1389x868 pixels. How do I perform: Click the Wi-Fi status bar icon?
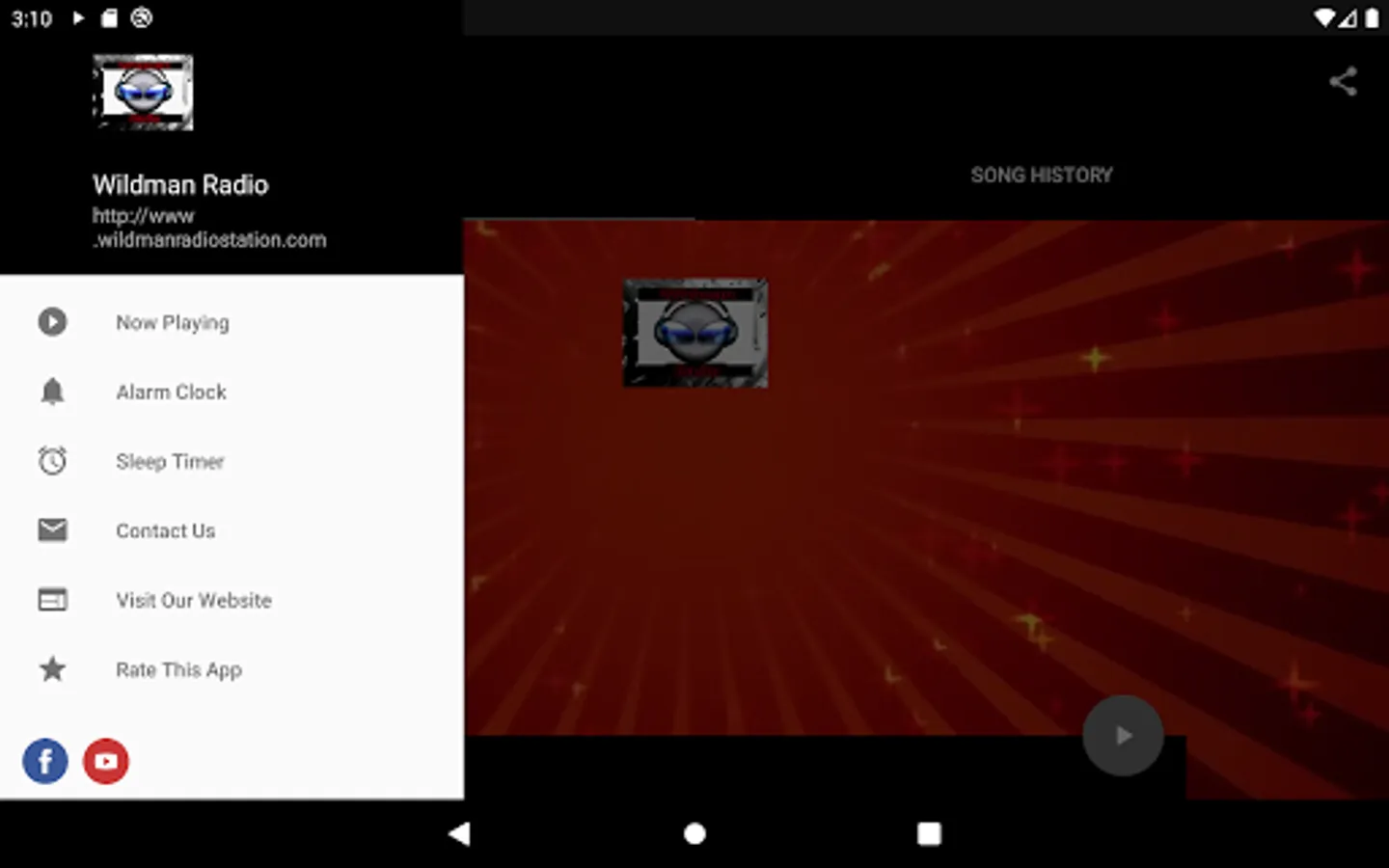(x=1324, y=18)
